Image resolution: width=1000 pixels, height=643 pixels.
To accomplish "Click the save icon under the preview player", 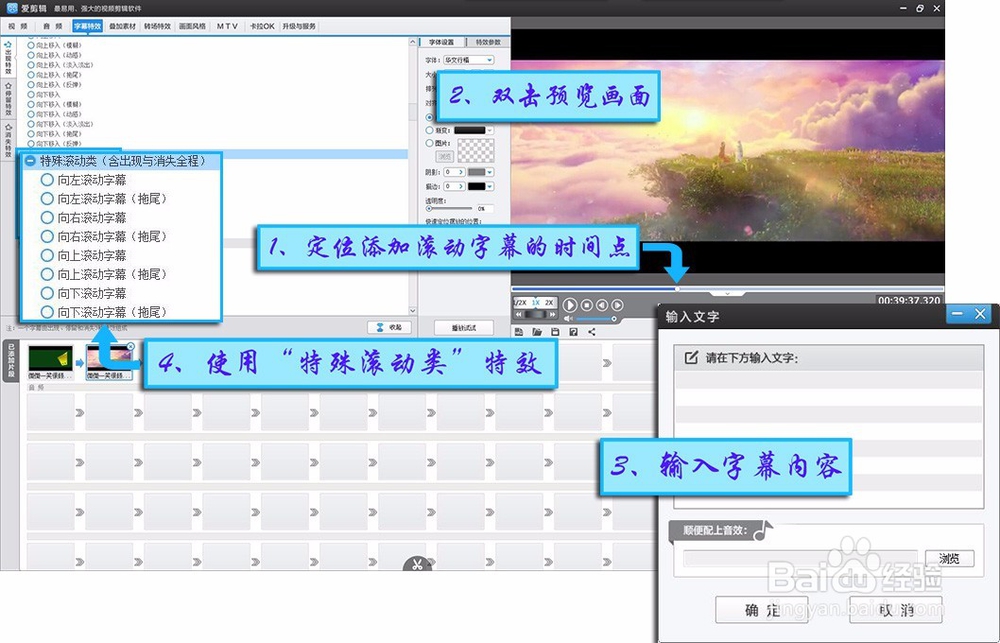I will click(555, 331).
